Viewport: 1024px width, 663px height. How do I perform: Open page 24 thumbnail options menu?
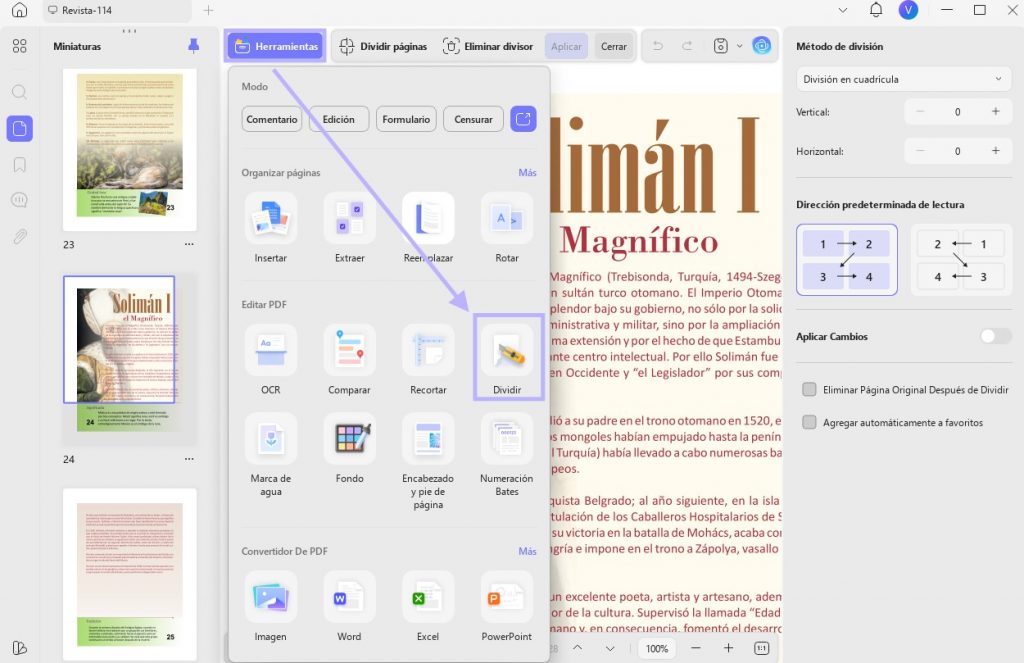point(189,459)
